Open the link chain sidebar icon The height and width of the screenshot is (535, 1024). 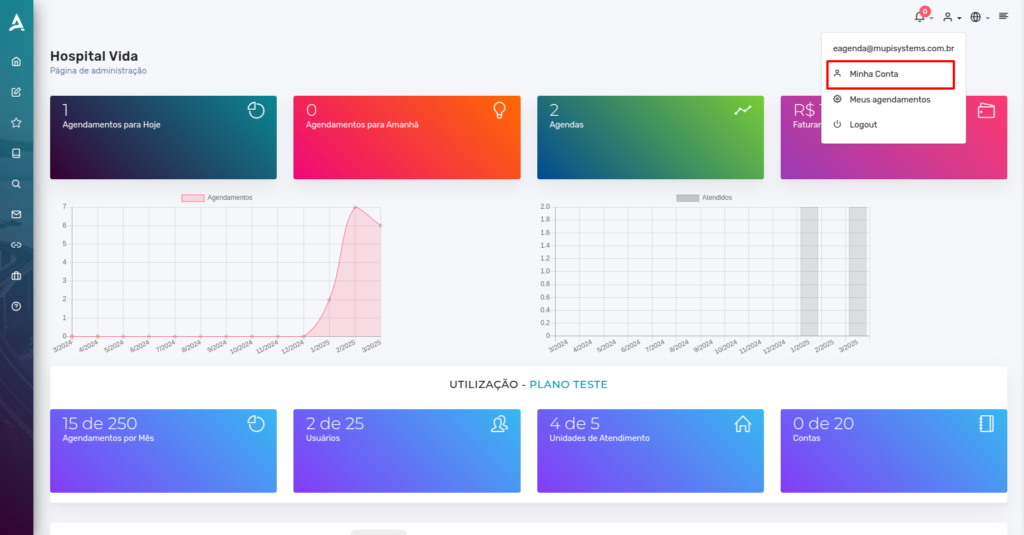(16, 245)
